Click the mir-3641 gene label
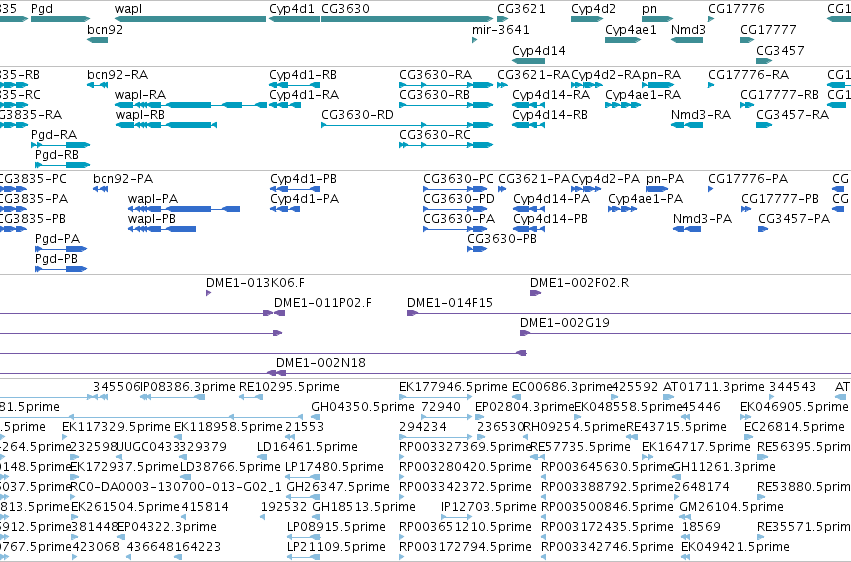 coord(500,30)
